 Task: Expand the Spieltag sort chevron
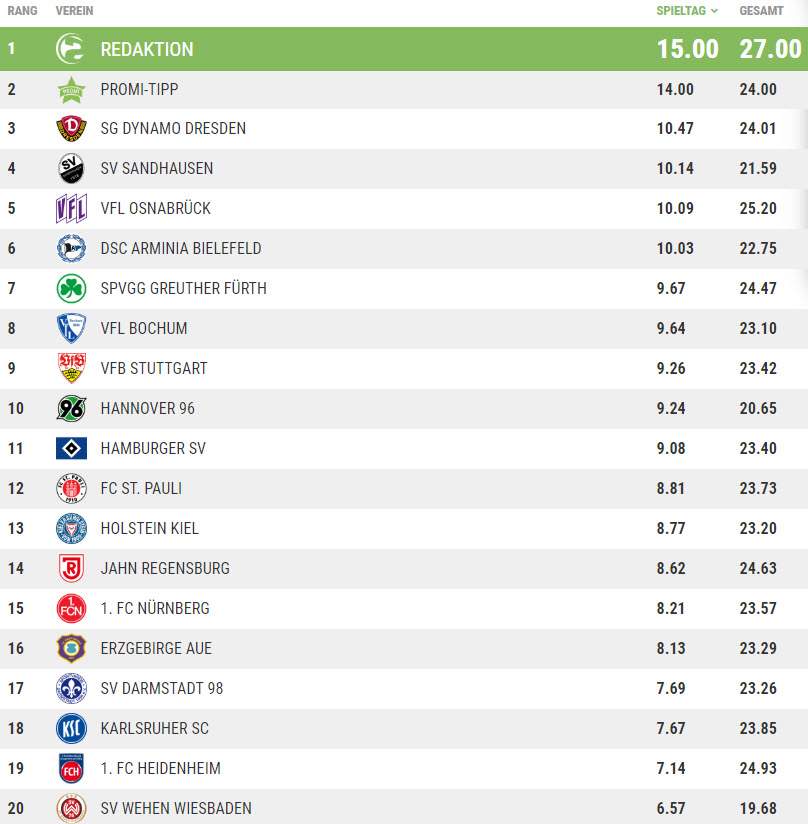click(x=714, y=11)
